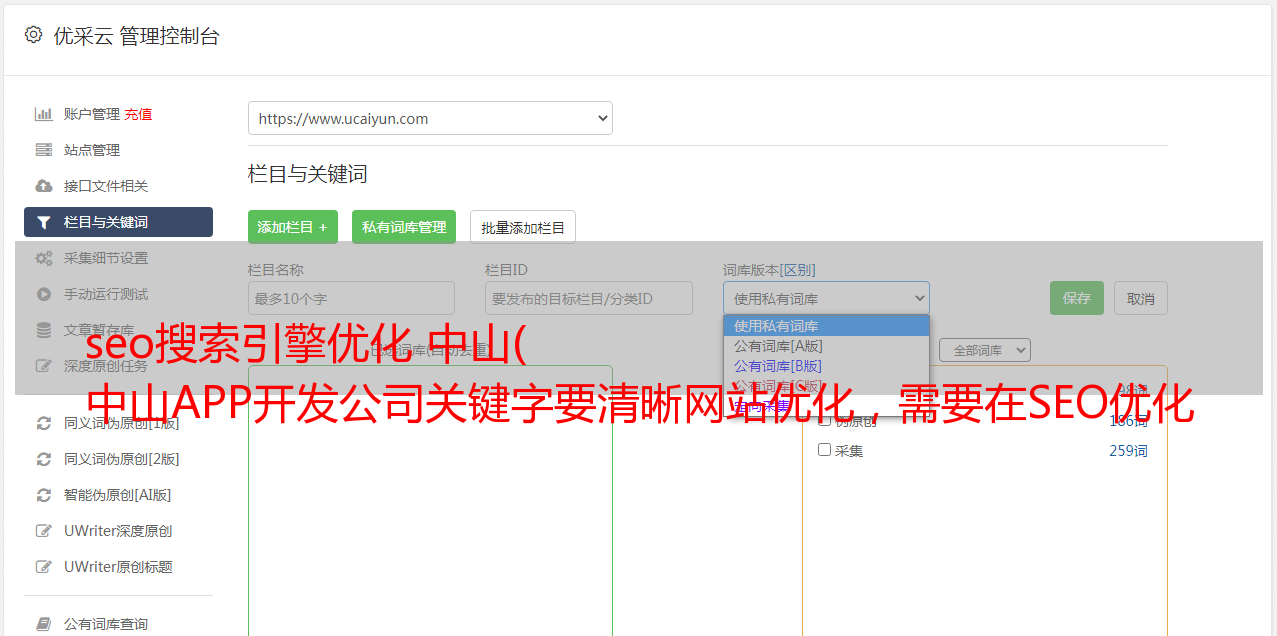Click the gears icon beside 采集细节设置
The image size is (1277, 636).
[44, 258]
